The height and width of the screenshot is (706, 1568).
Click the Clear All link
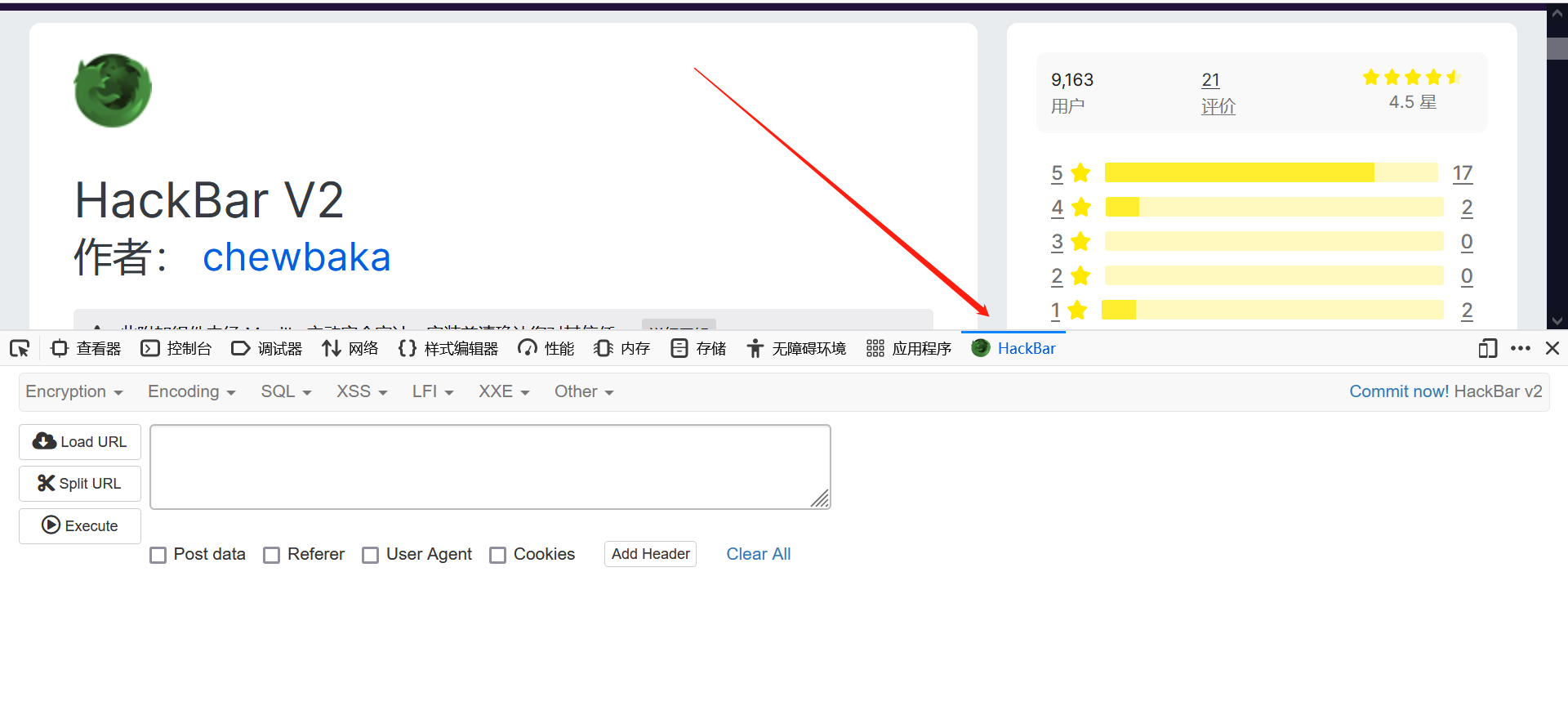759,554
